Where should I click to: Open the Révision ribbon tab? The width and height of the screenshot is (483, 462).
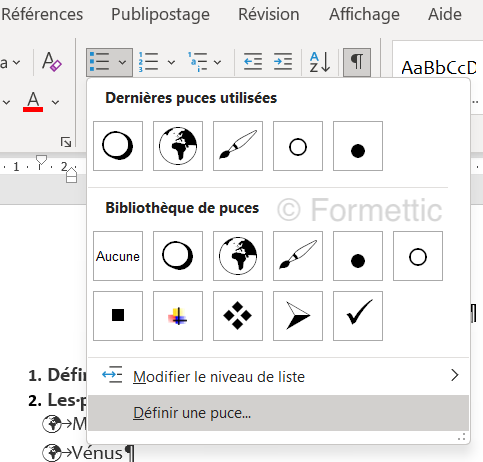pyautogui.click(x=269, y=14)
